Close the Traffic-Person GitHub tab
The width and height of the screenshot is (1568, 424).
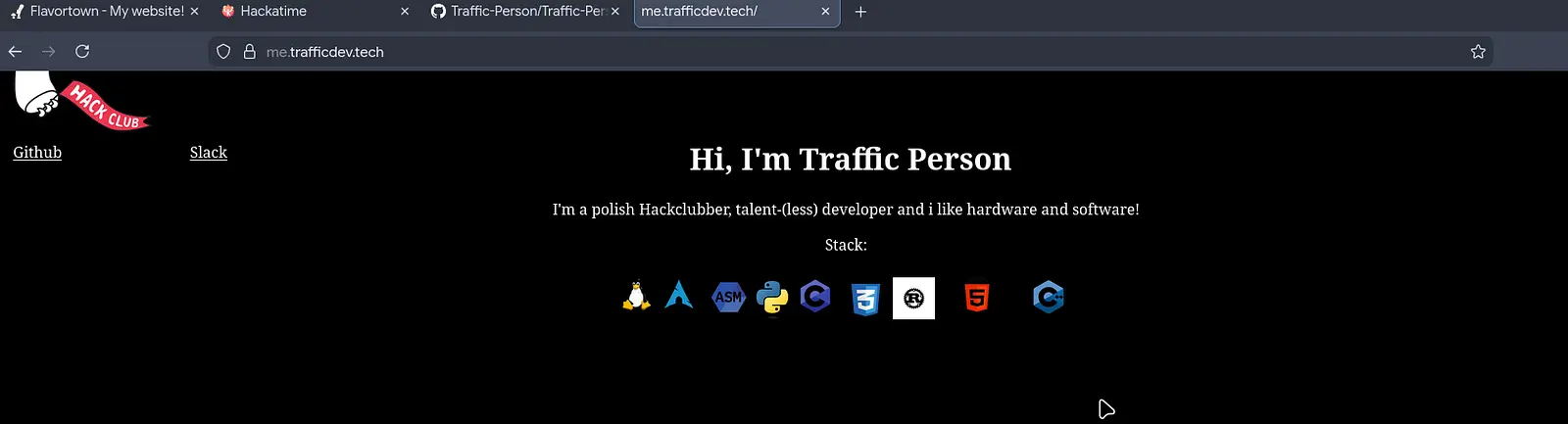(x=615, y=12)
